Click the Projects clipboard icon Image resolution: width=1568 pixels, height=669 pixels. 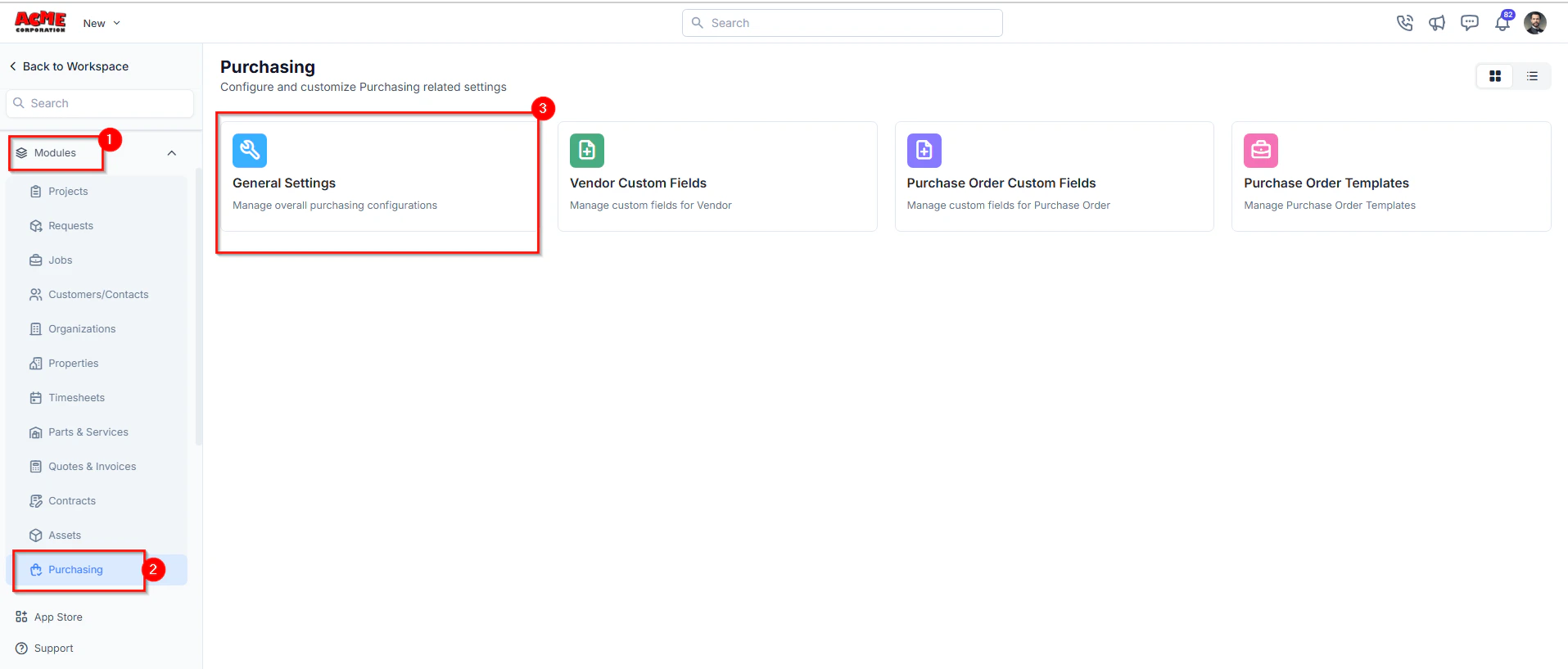coord(36,192)
